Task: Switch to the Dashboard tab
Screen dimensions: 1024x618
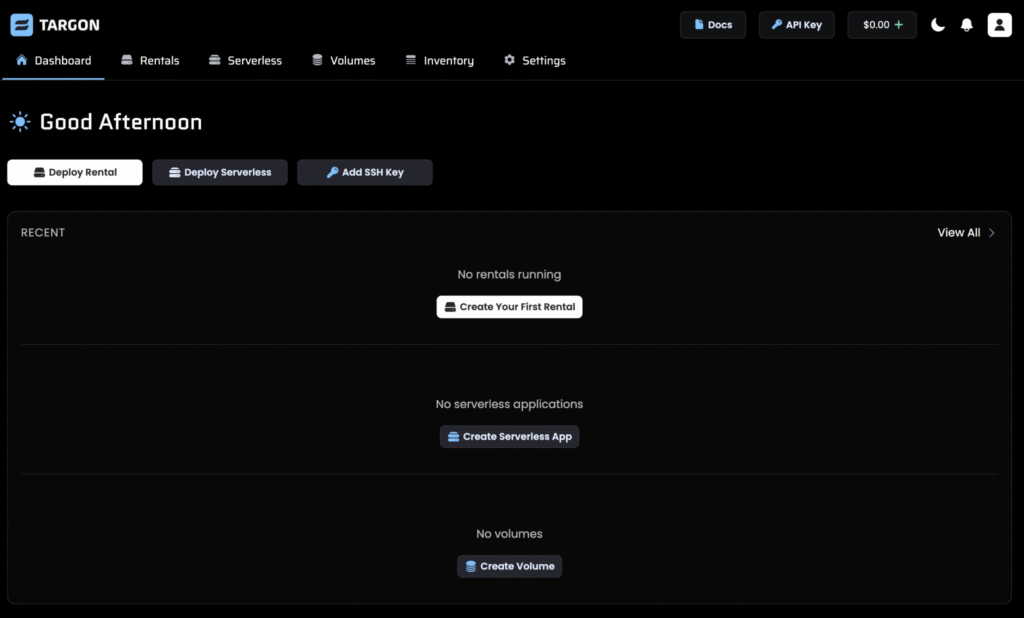Action: pyautogui.click(x=54, y=61)
